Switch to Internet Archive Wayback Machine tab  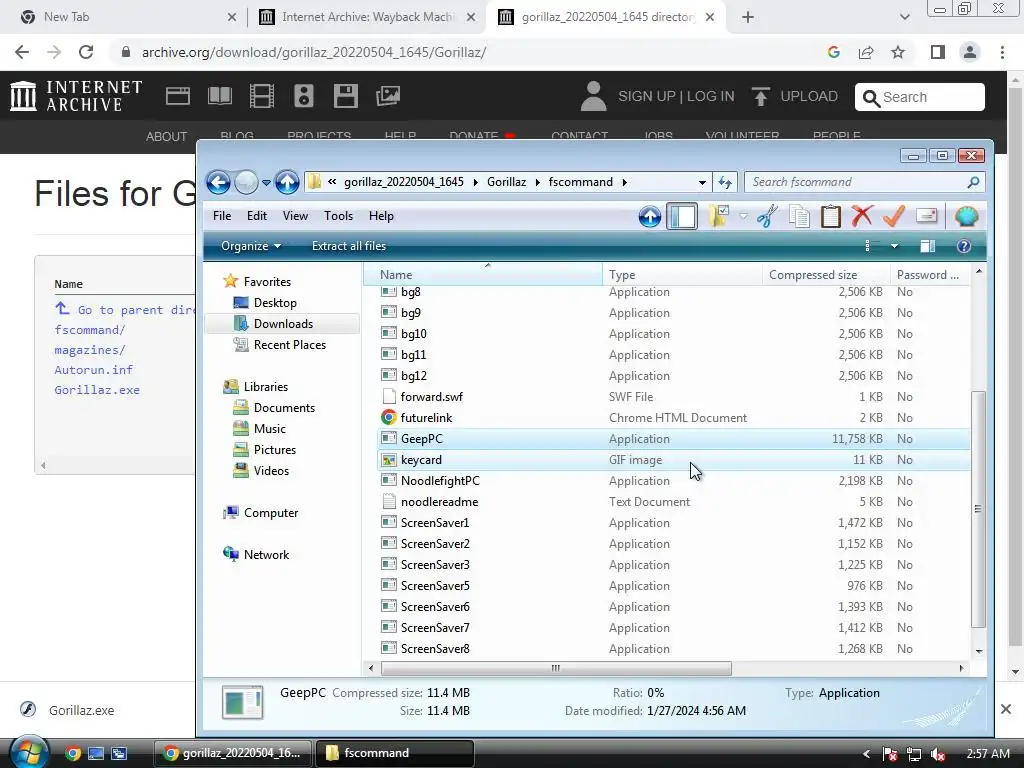(x=367, y=17)
